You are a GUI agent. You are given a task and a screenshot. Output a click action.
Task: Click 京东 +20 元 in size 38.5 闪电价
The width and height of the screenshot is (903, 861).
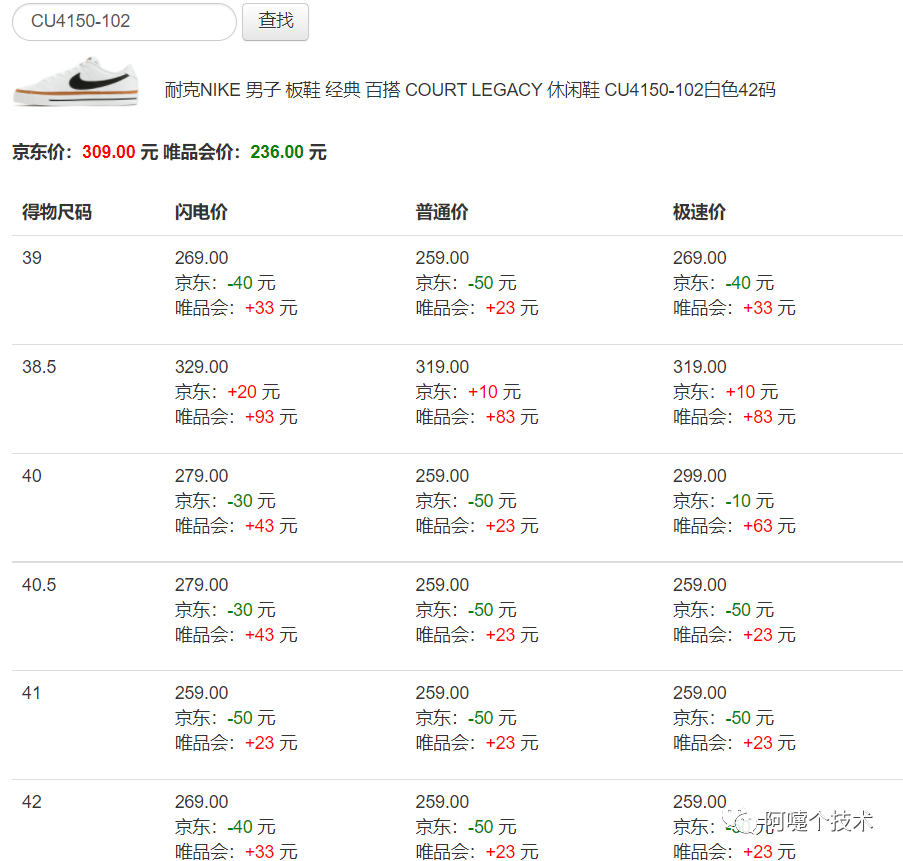[x=227, y=392]
